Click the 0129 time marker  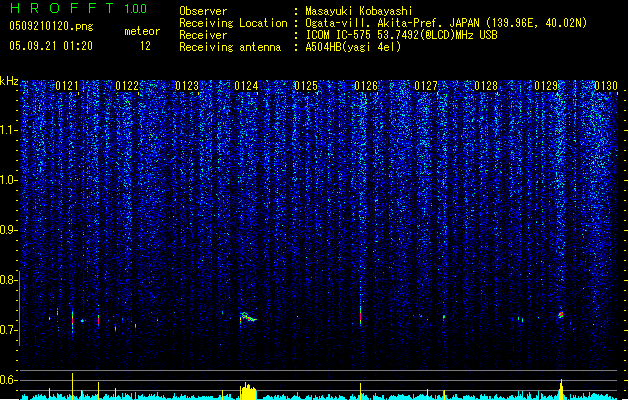click(546, 86)
